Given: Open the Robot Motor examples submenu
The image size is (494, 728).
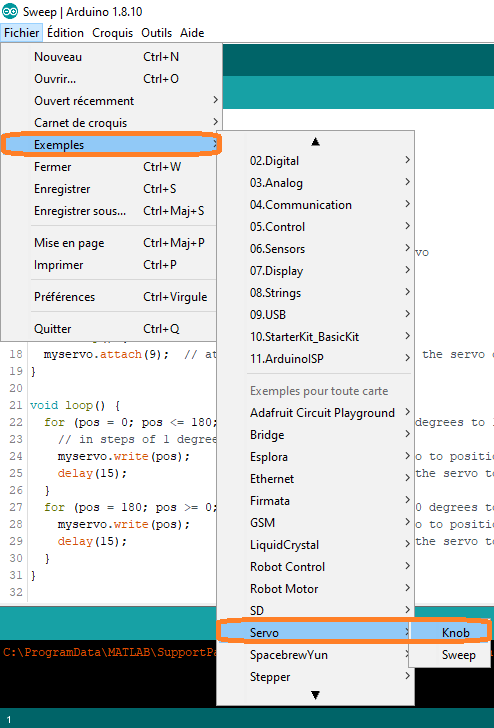Looking at the screenshot, I should click(x=316, y=589).
